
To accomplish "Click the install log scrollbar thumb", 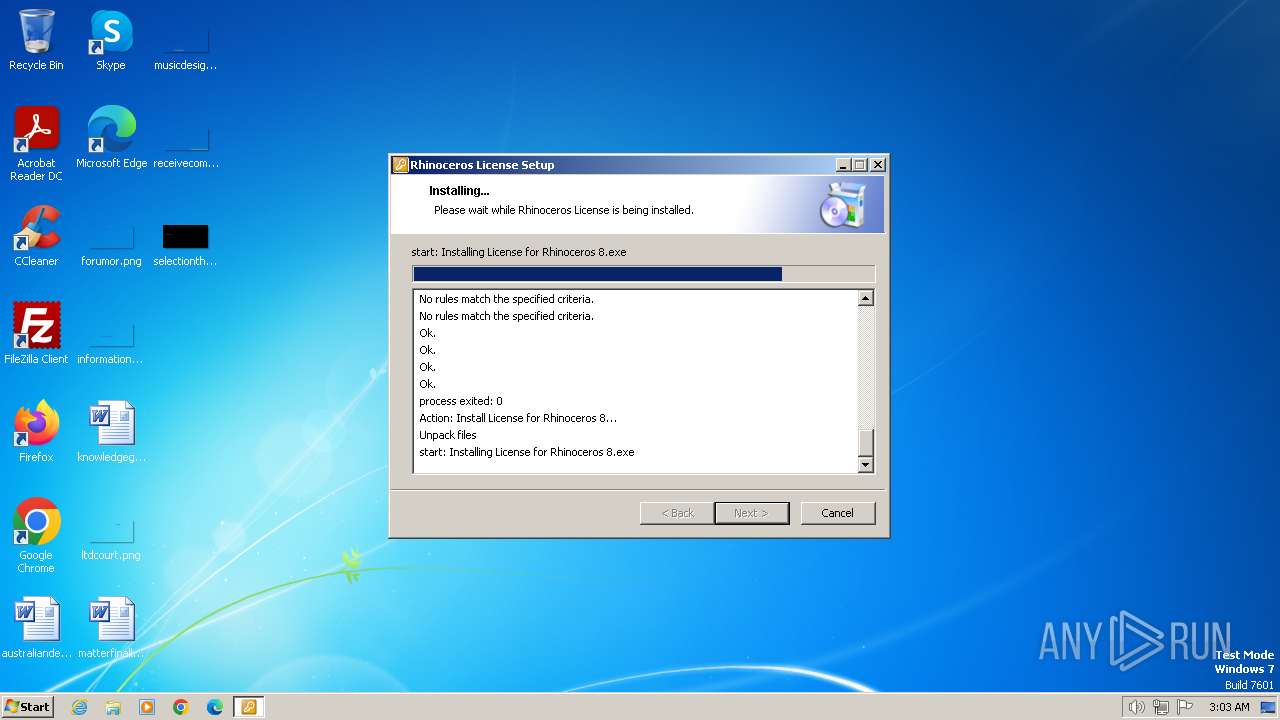I will tap(866, 442).
